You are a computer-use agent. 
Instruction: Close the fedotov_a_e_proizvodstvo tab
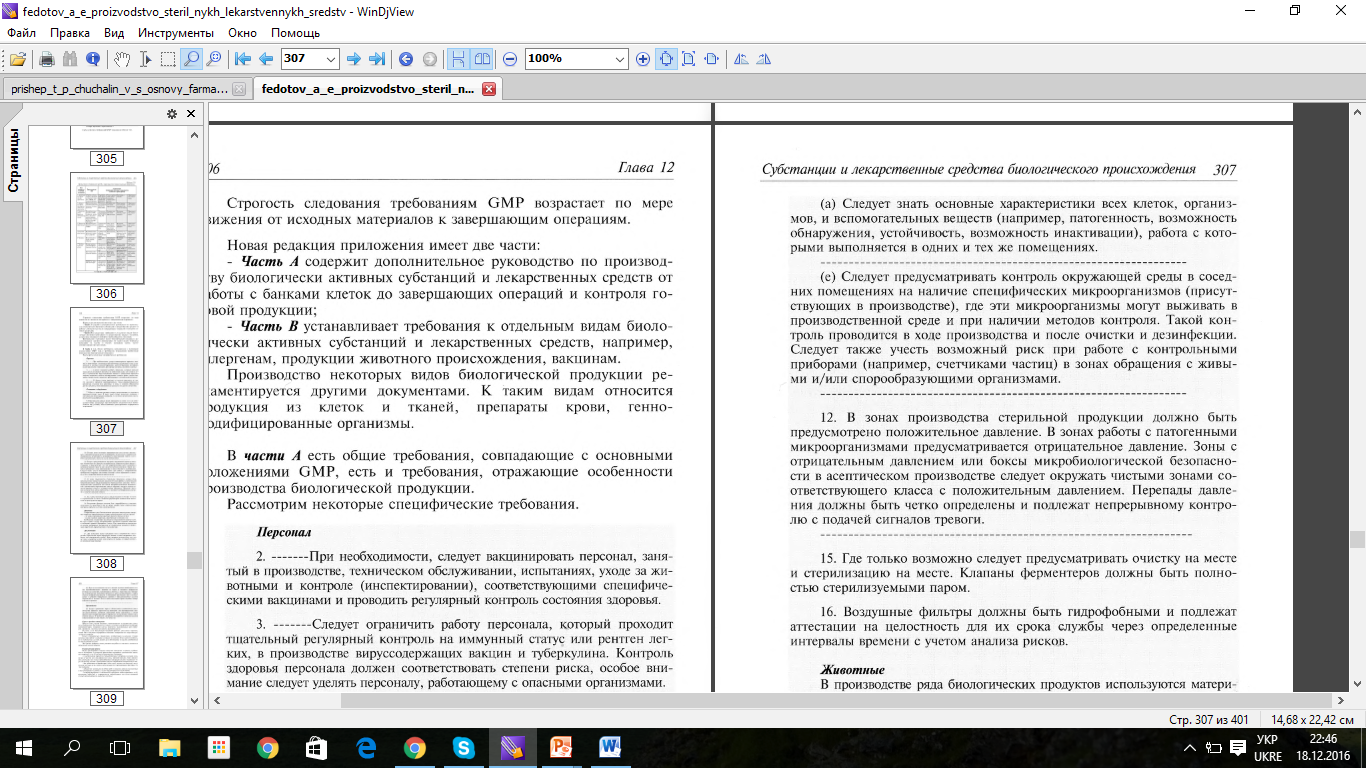489,89
